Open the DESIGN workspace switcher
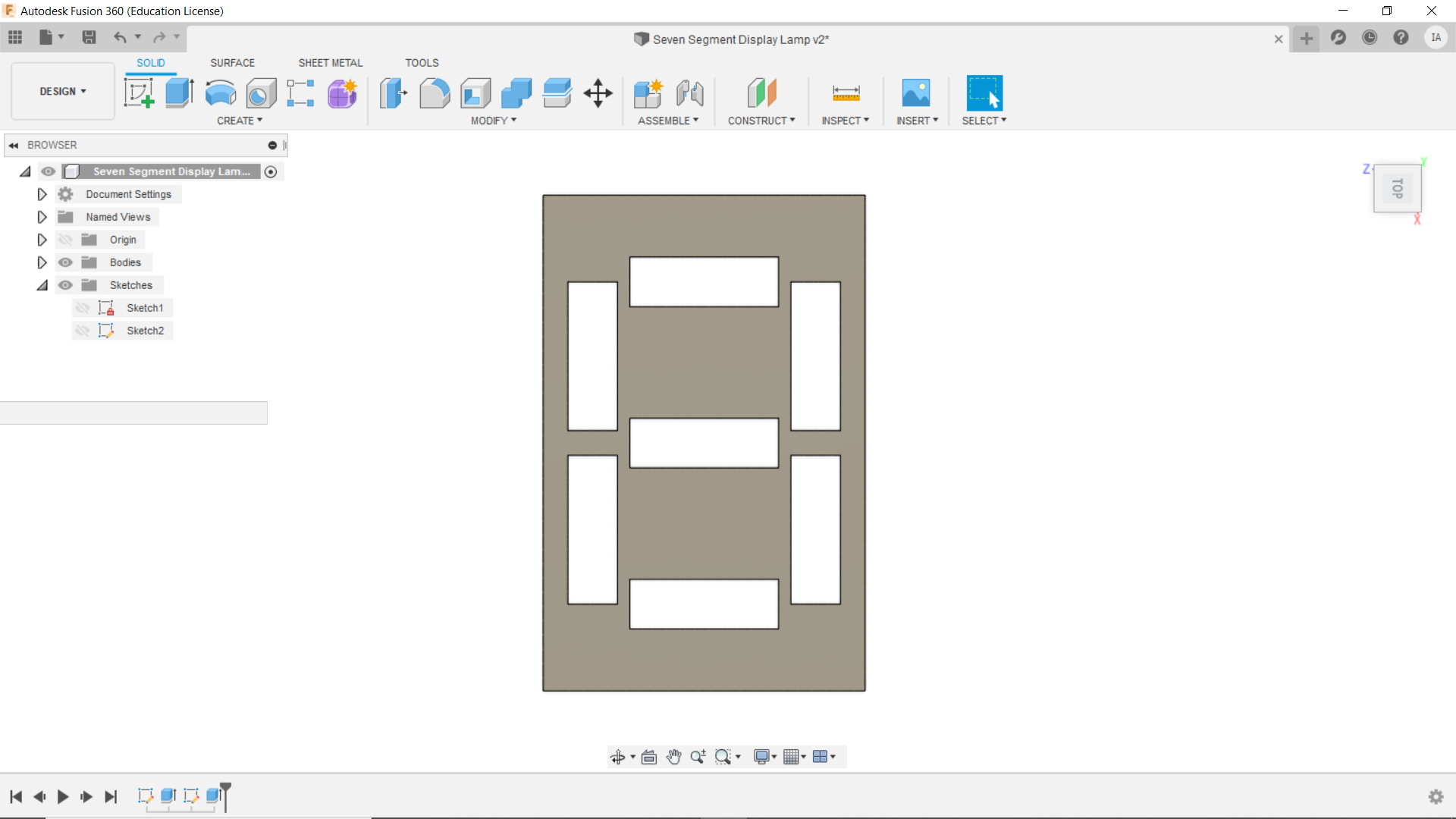The height and width of the screenshot is (819, 1456). [61, 91]
